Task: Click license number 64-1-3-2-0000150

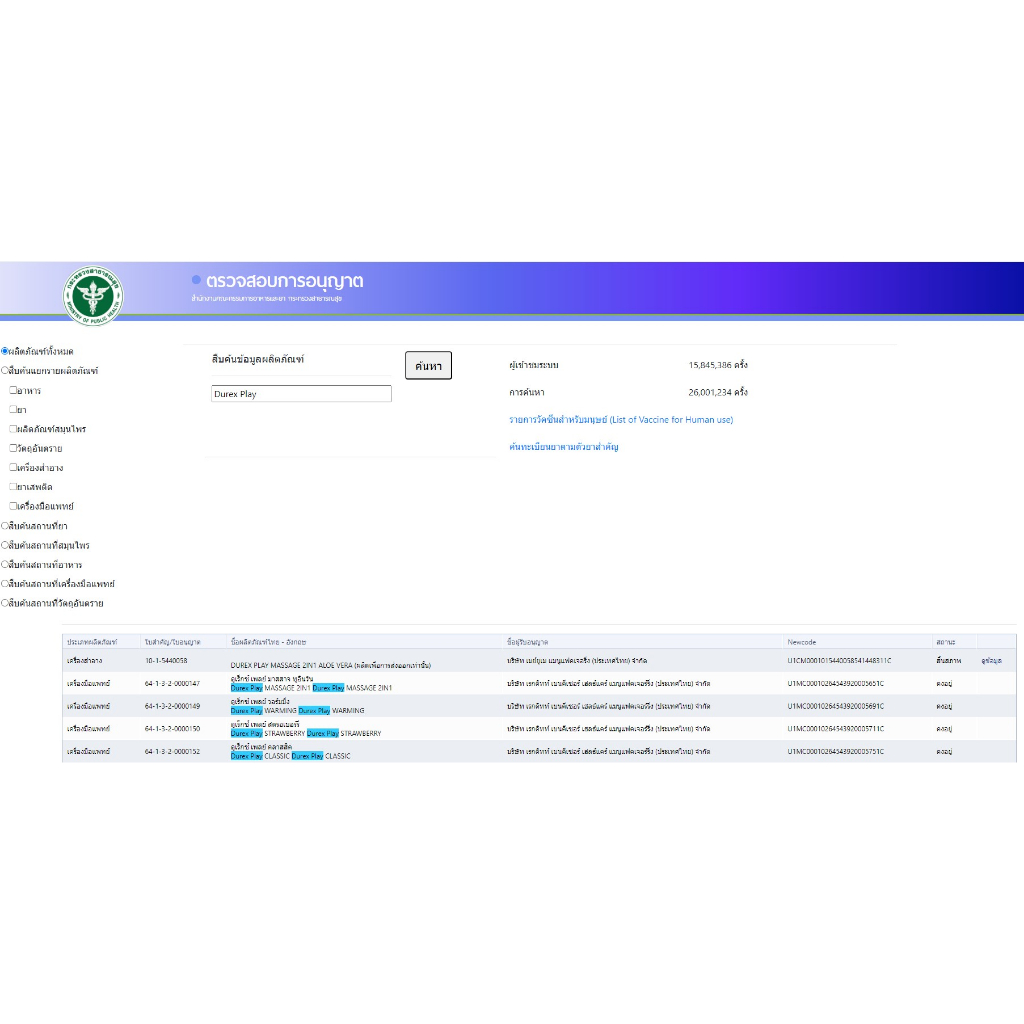Action: pyautogui.click(x=172, y=729)
